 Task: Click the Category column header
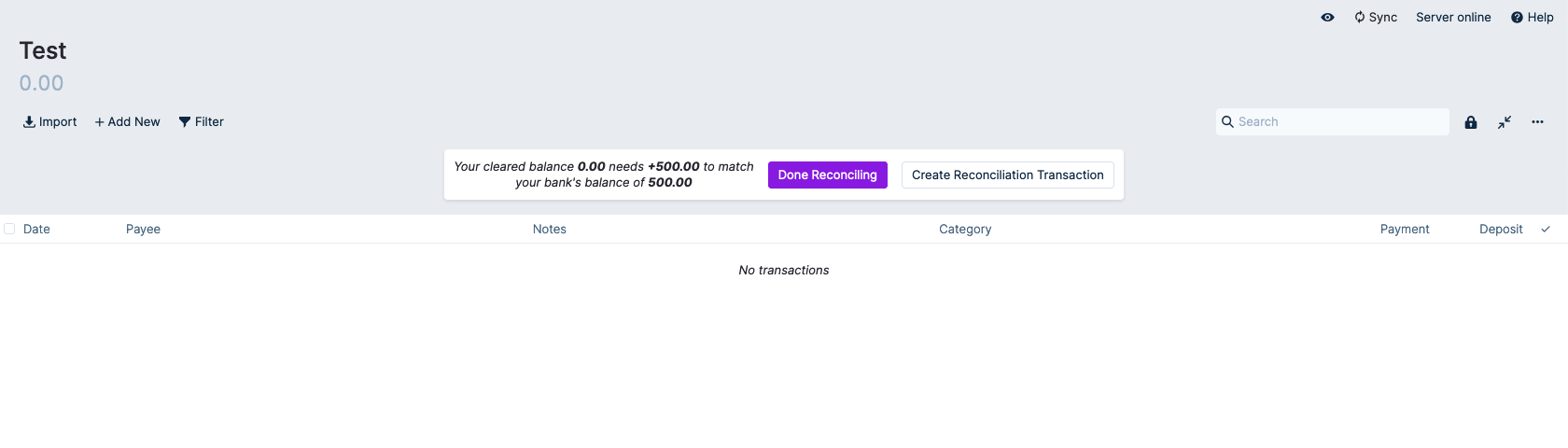point(965,230)
